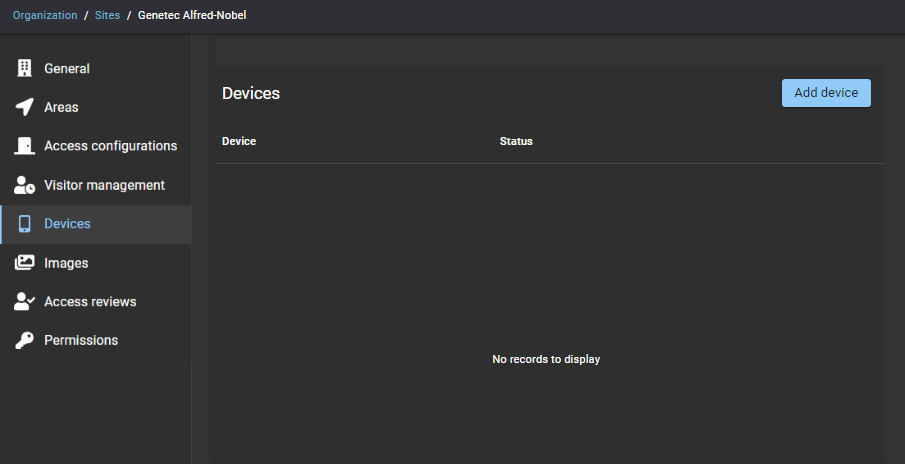This screenshot has height=464, width=905.
Task: Sort by the Device column header
Action: pos(239,141)
